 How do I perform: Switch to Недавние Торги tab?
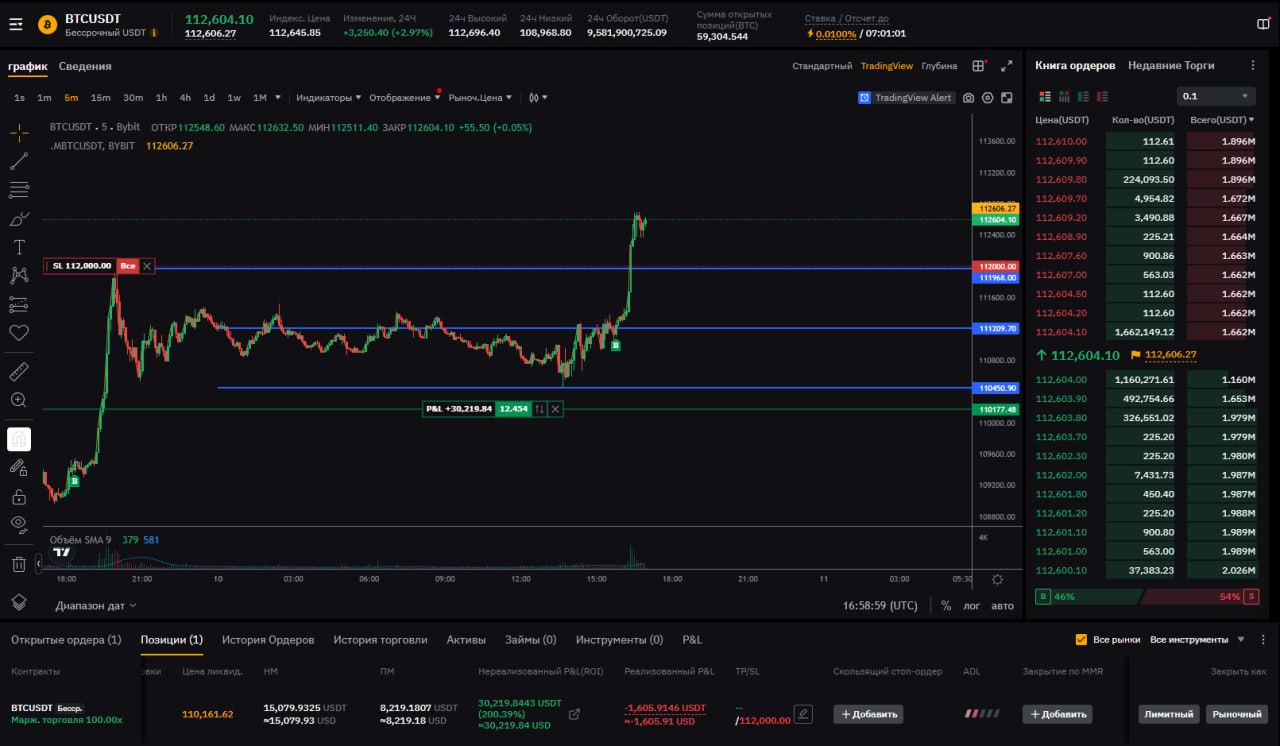(x=1171, y=65)
